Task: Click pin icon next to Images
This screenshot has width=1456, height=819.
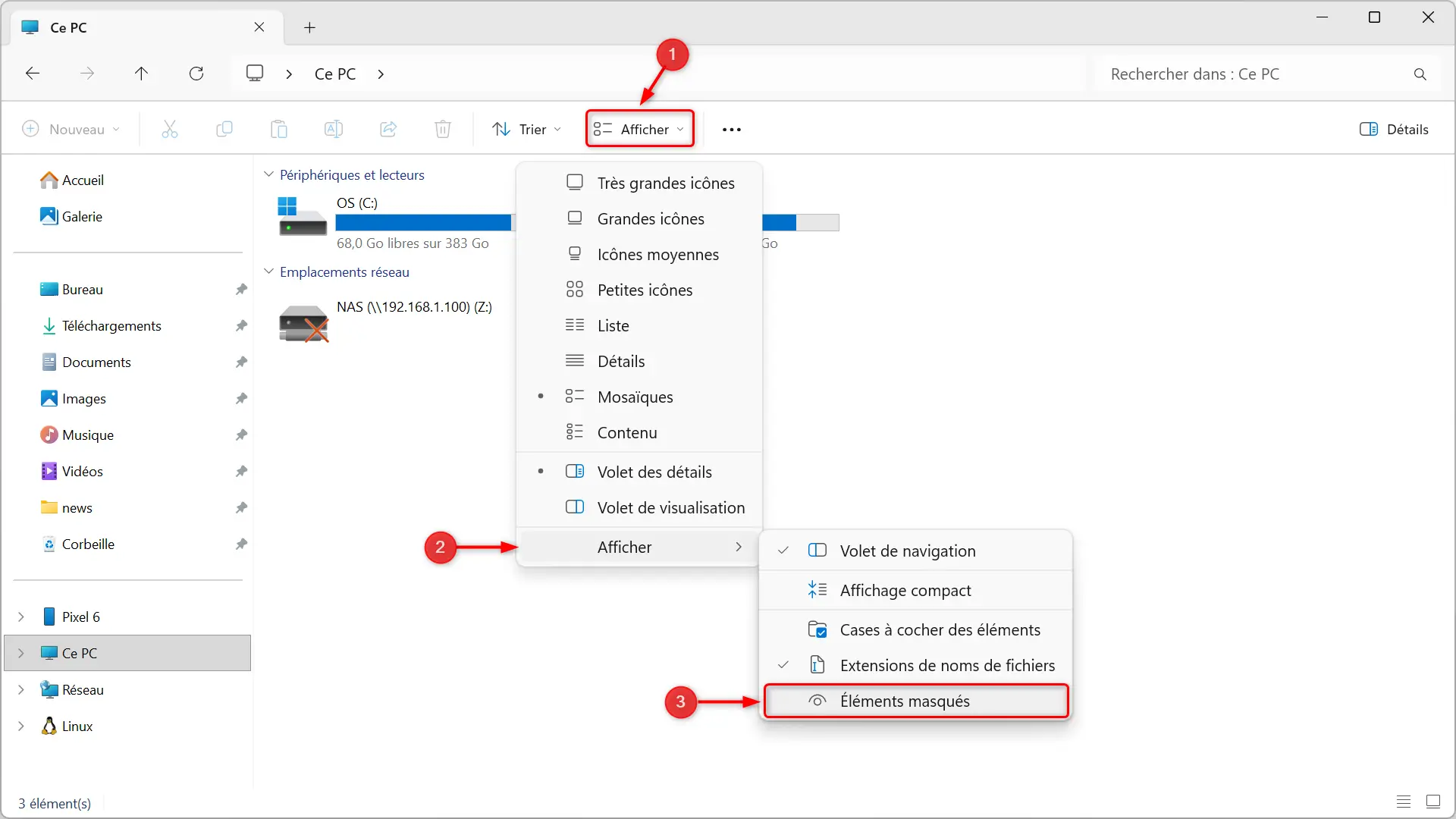Action: (x=241, y=399)
